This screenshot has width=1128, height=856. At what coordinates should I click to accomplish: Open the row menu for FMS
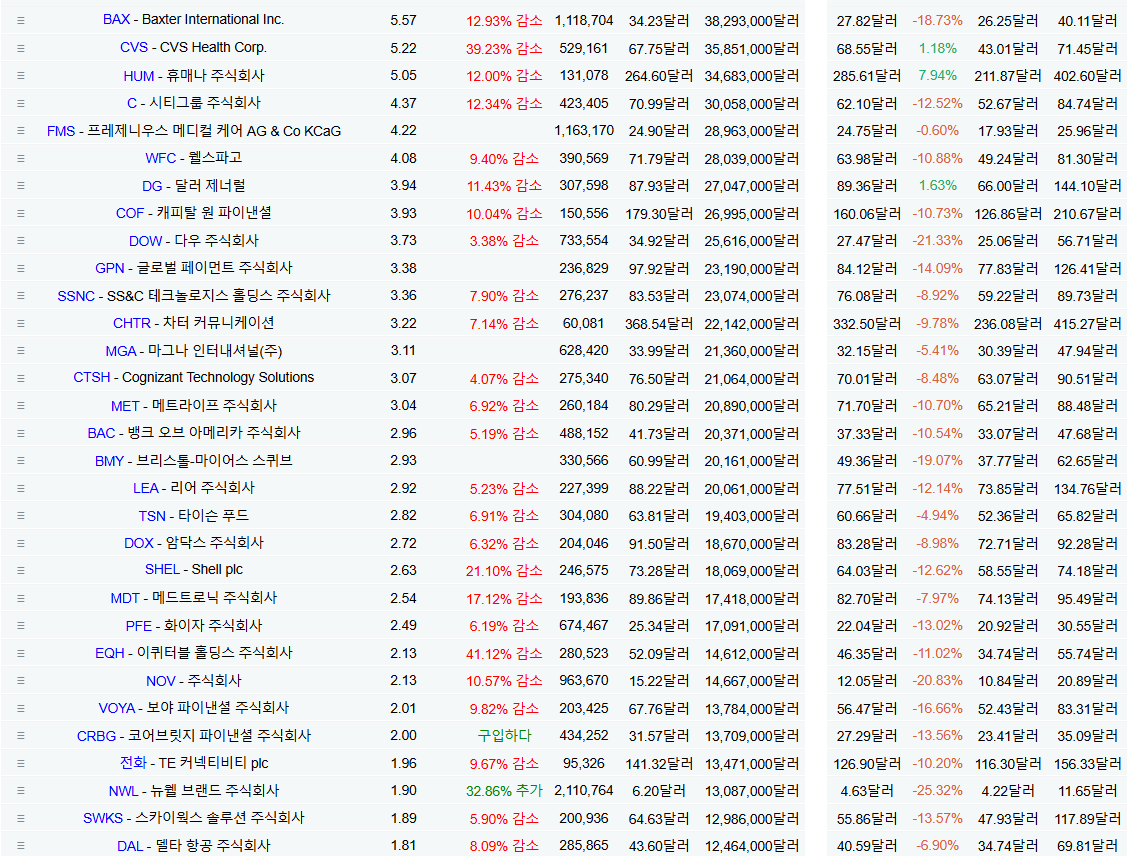pos(20,131)
